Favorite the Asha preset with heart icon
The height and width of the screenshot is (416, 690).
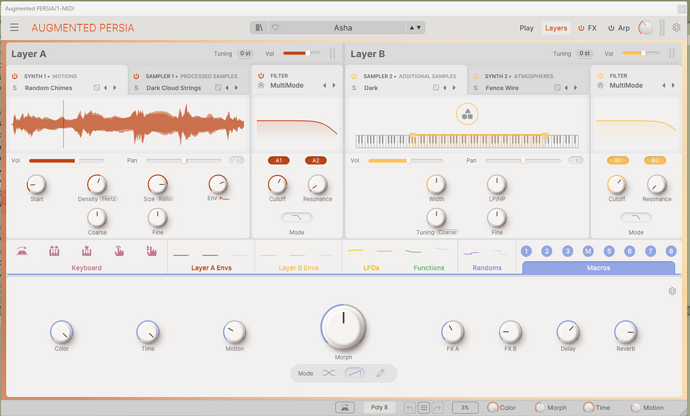point(275,28)
